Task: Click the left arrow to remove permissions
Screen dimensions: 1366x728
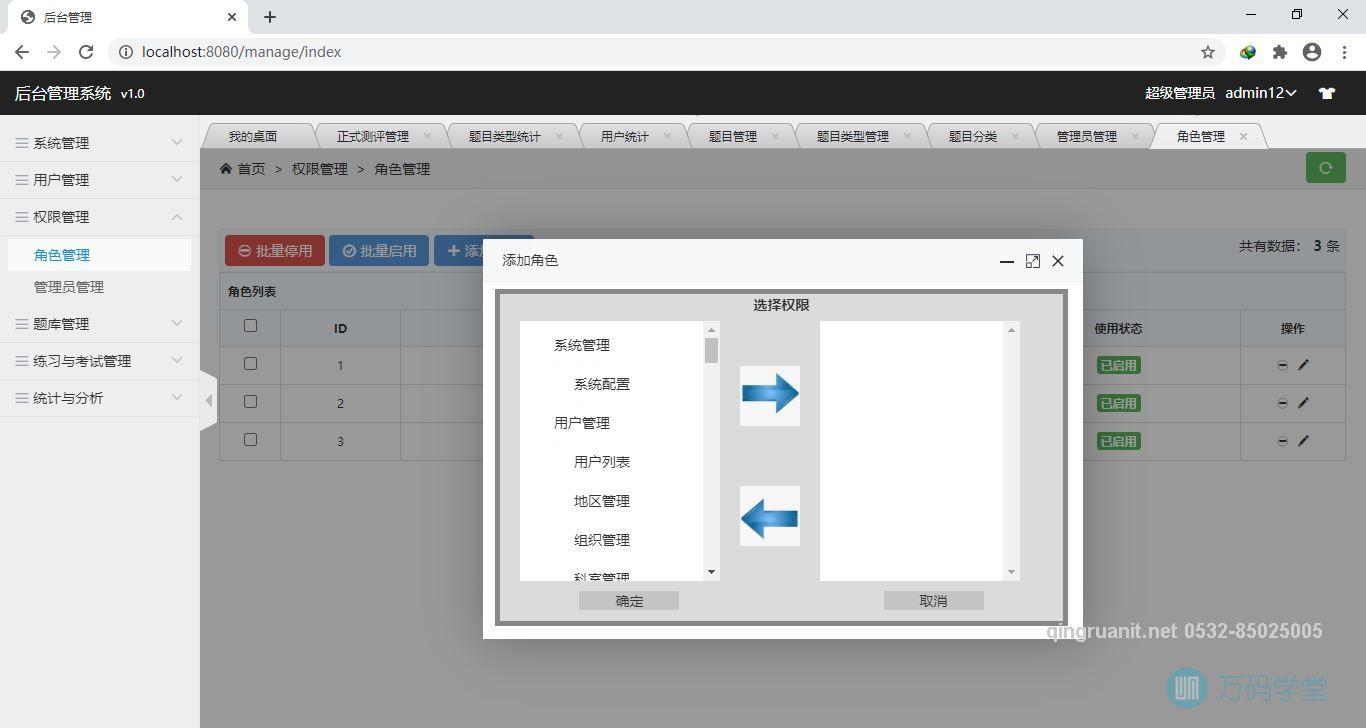Action: click(x=769, y=516)
